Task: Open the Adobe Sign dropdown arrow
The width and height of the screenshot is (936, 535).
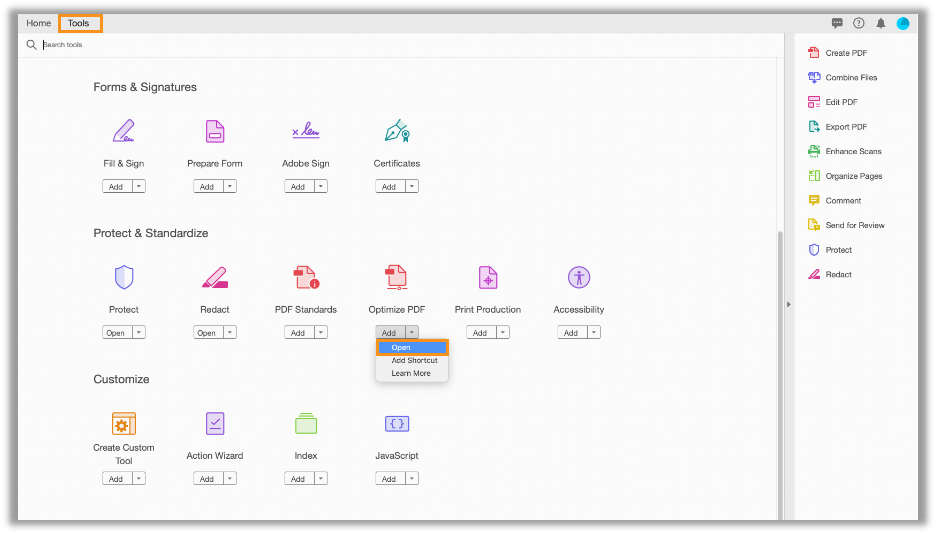Action: [x=321, y=186]
